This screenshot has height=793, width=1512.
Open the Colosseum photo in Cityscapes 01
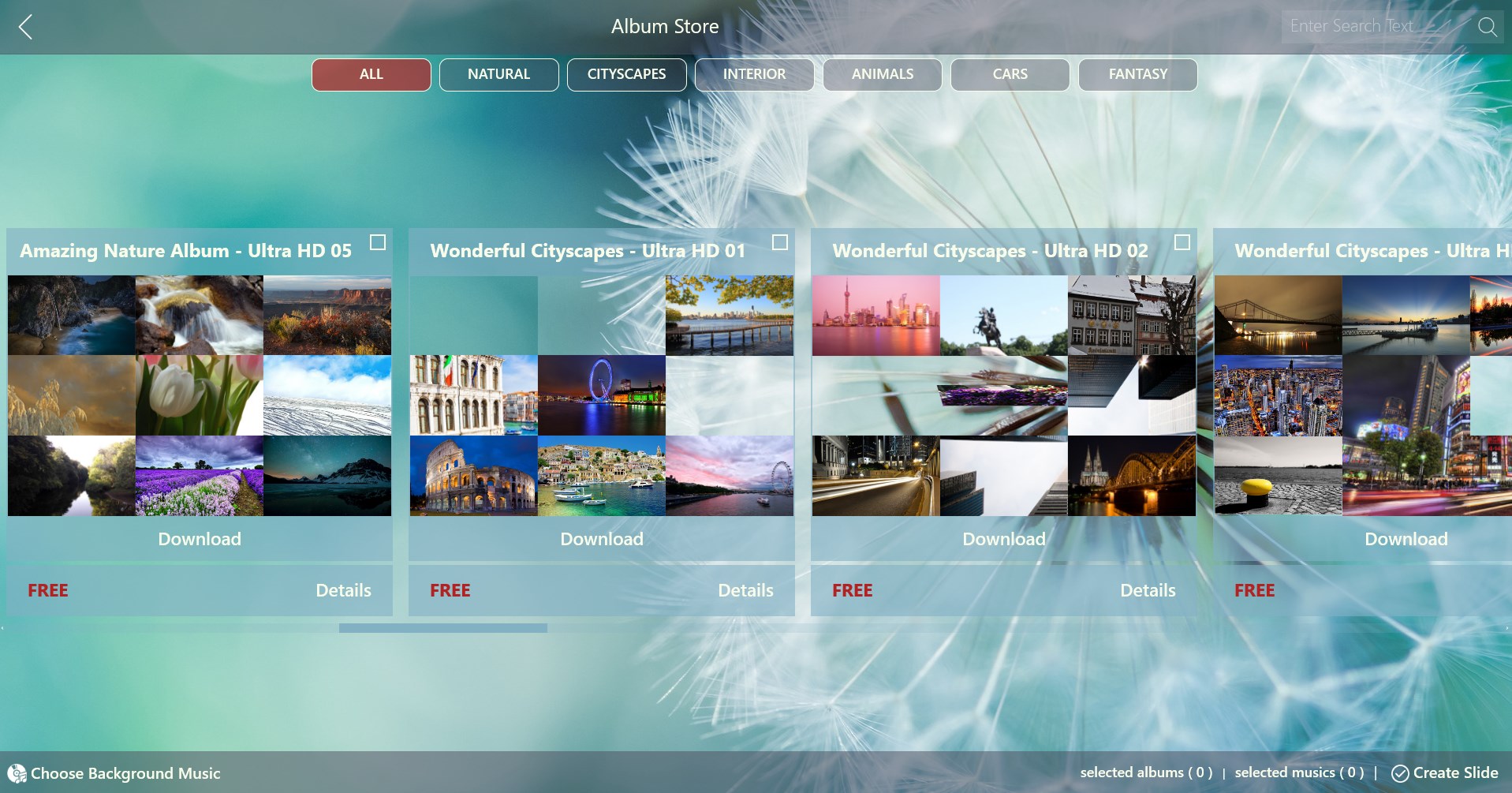coord(474,476)
